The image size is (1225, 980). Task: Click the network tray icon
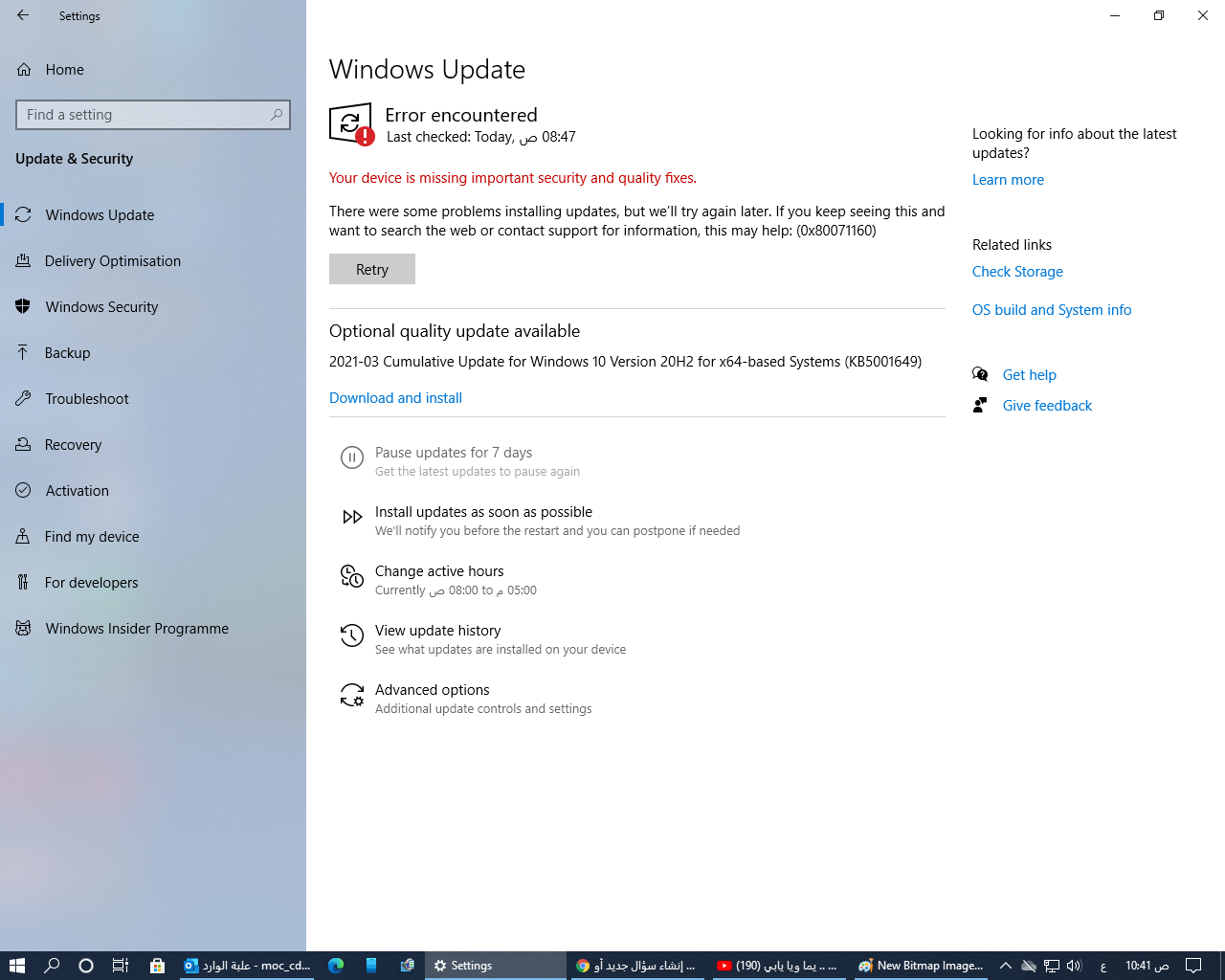[x=1051, y=966]
